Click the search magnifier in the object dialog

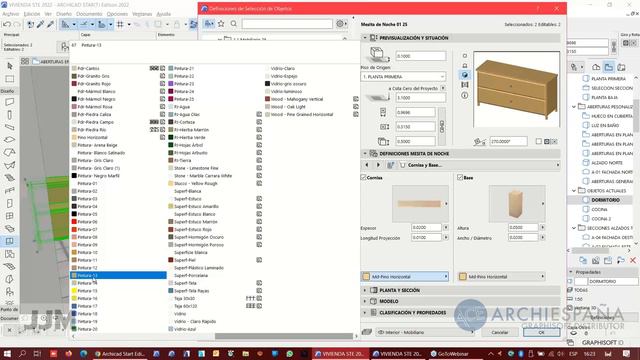[x=233, y=24]
